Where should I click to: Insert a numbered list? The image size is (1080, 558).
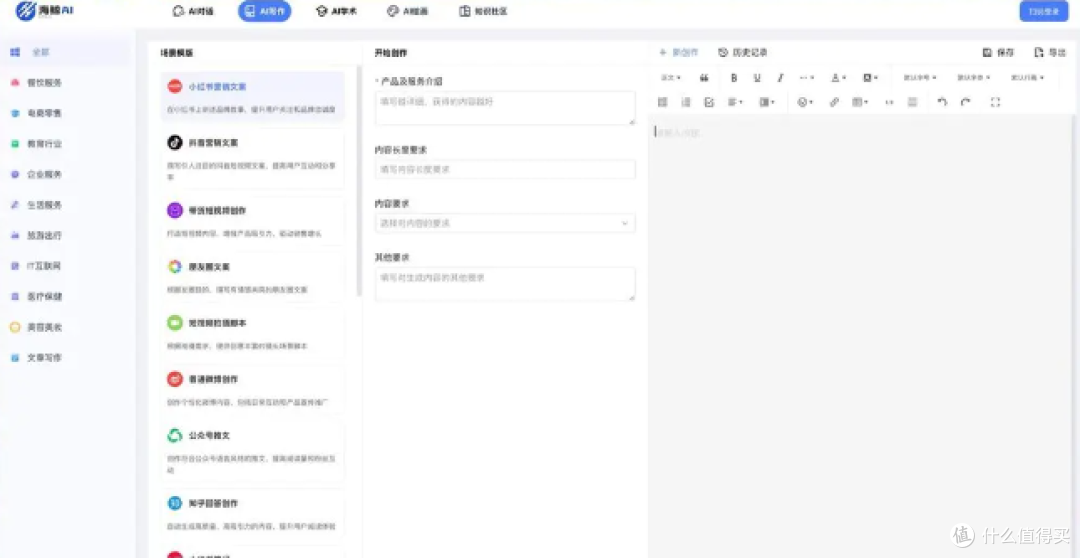pyautogui.click(x=686, y=102)
